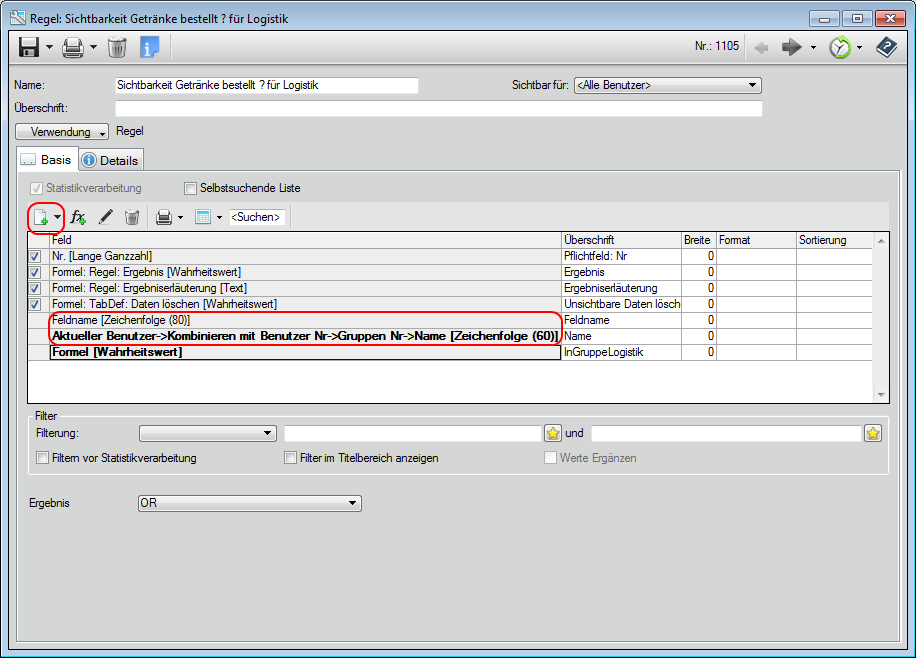Select the Formel [Wahrheitswert] row
The height and width of the screenshot is (658, 916).
pyautogui.click(x=305, y=352)
